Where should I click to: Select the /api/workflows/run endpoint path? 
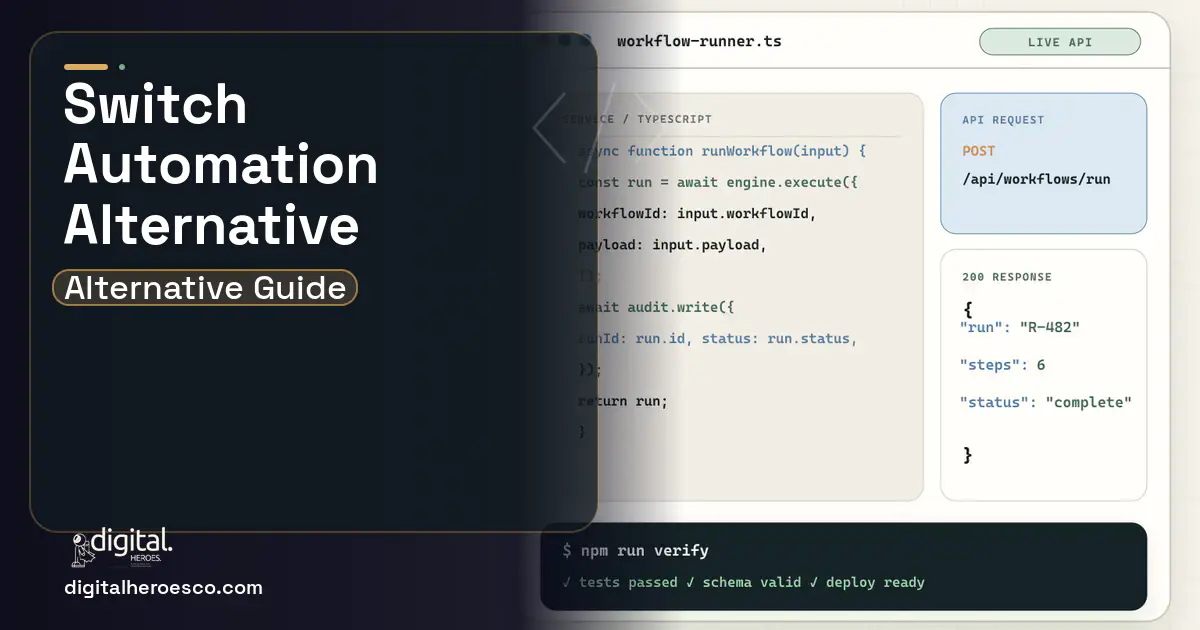tap(1036, 179)
